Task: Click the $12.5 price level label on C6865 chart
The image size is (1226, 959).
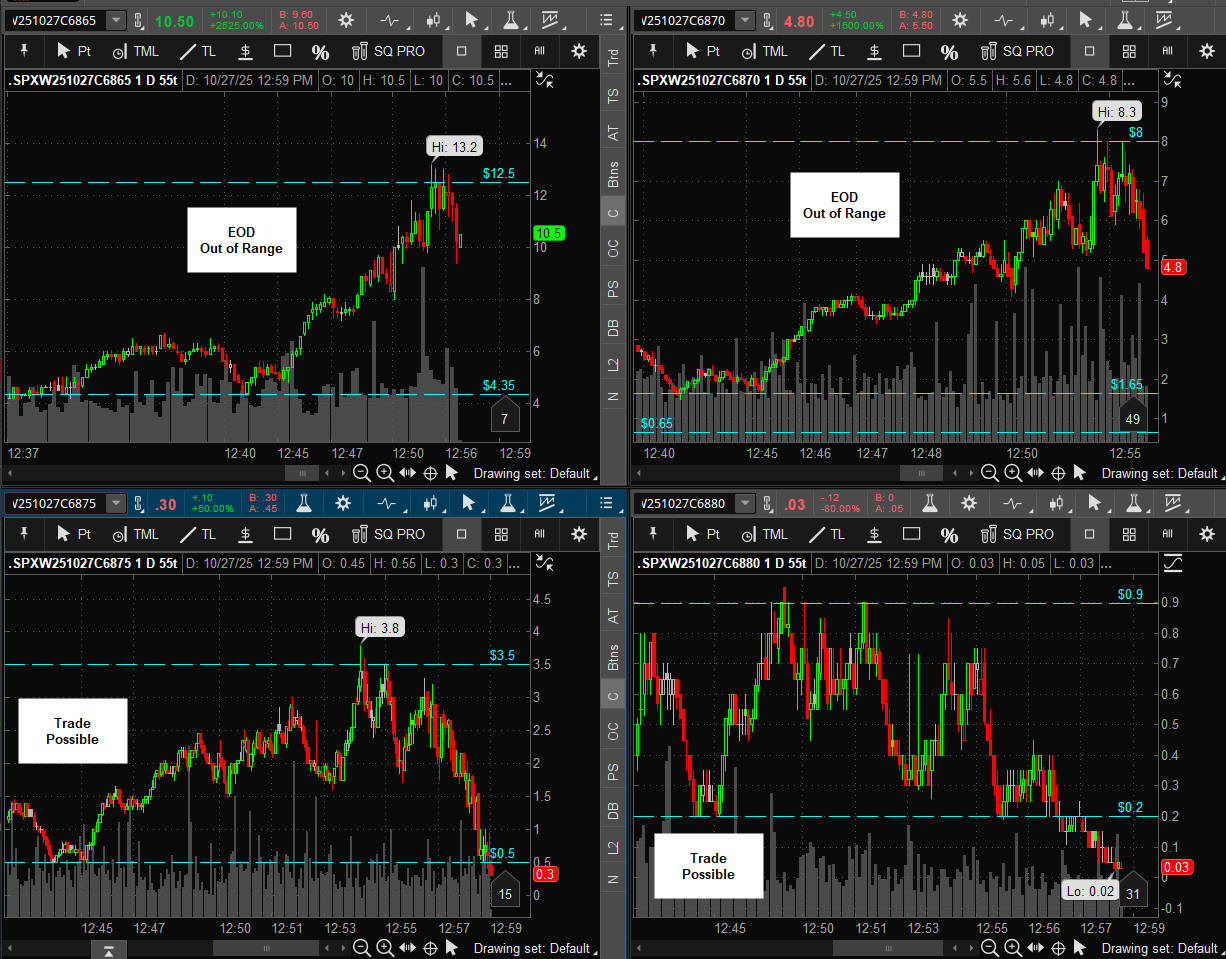Action: click(498, 173)
